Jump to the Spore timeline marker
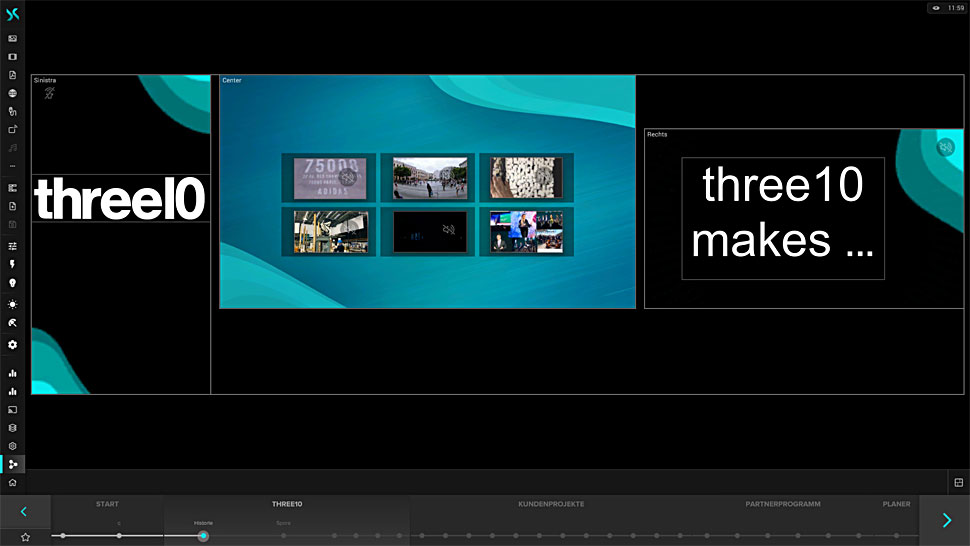Screen dimensions: 970x546 pyautogui.click(x=283, y=535)
